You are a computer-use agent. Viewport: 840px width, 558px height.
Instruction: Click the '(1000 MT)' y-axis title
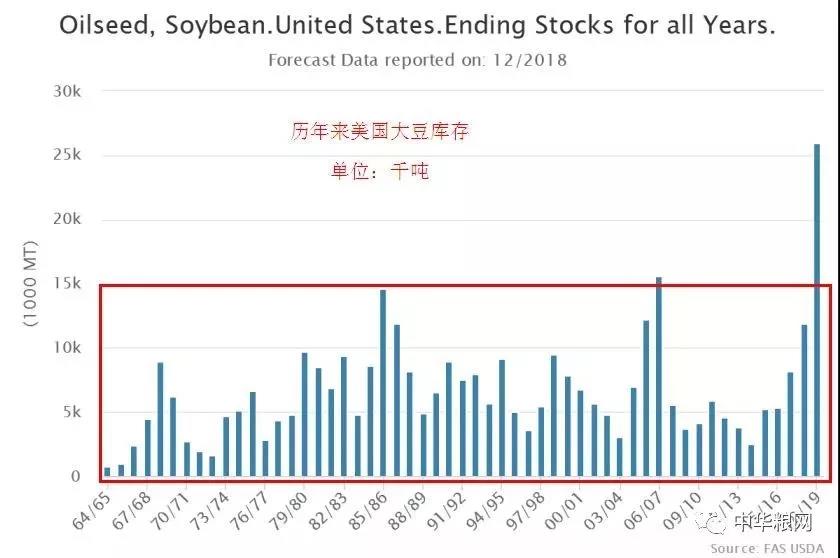click(x=31, y=284)
